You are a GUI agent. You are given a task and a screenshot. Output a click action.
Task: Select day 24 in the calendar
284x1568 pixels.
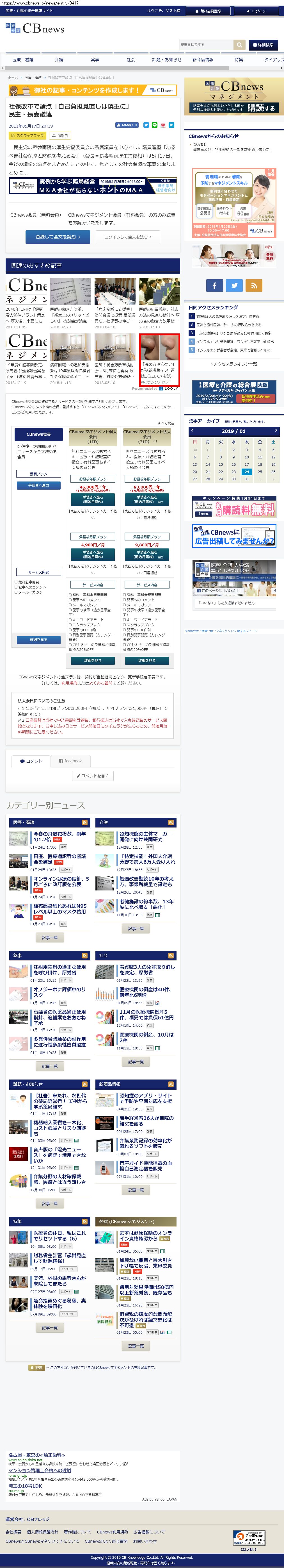click(x=246, y=472)
